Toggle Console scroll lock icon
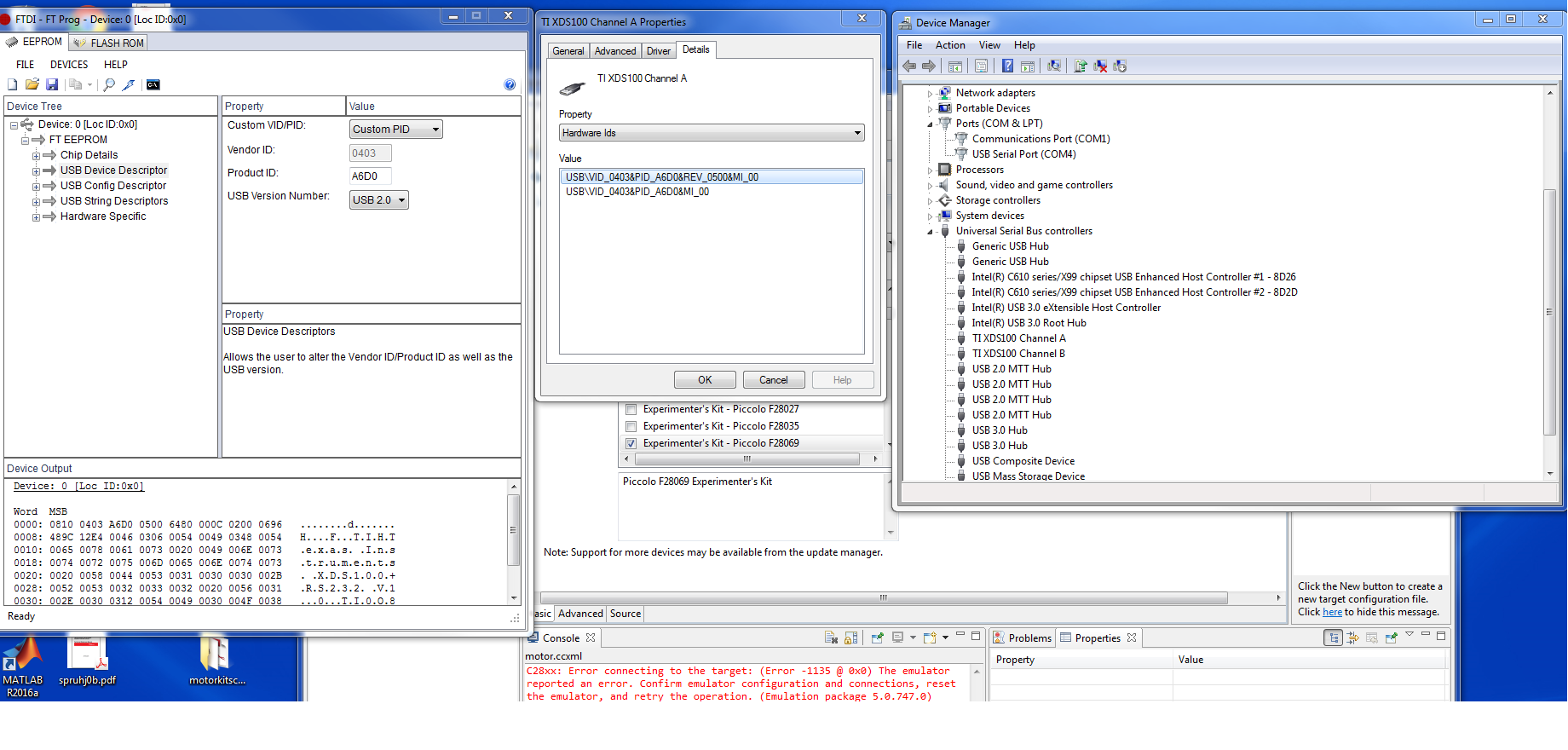The height and width of the screenshot is (750, 1568). click(x=850, y=637)
